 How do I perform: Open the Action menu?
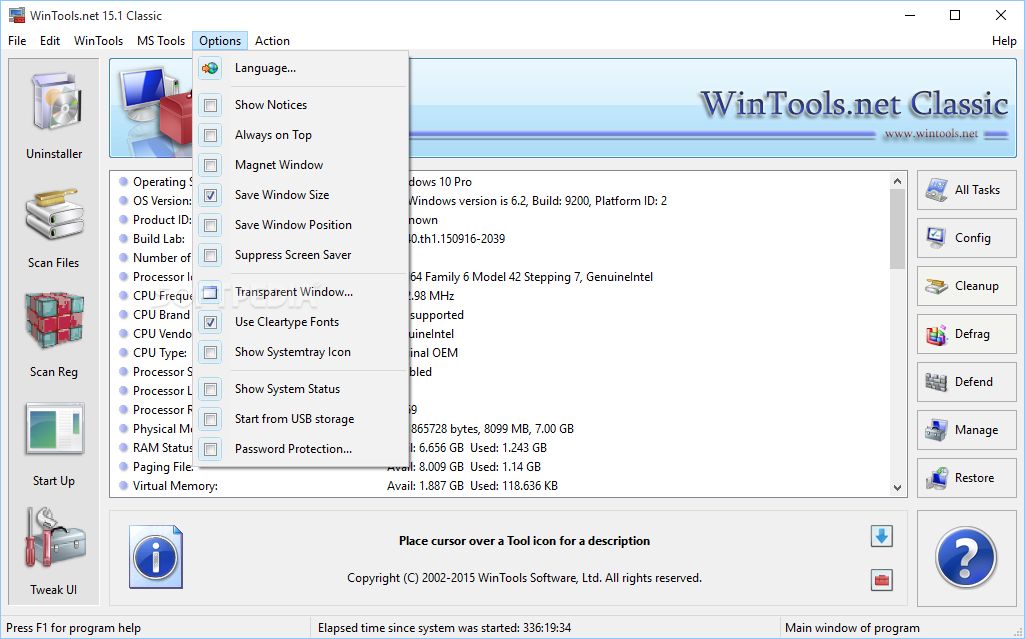272,41
